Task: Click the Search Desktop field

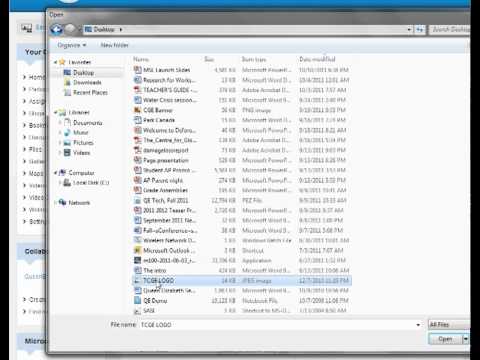Action: tap(450, 30)
